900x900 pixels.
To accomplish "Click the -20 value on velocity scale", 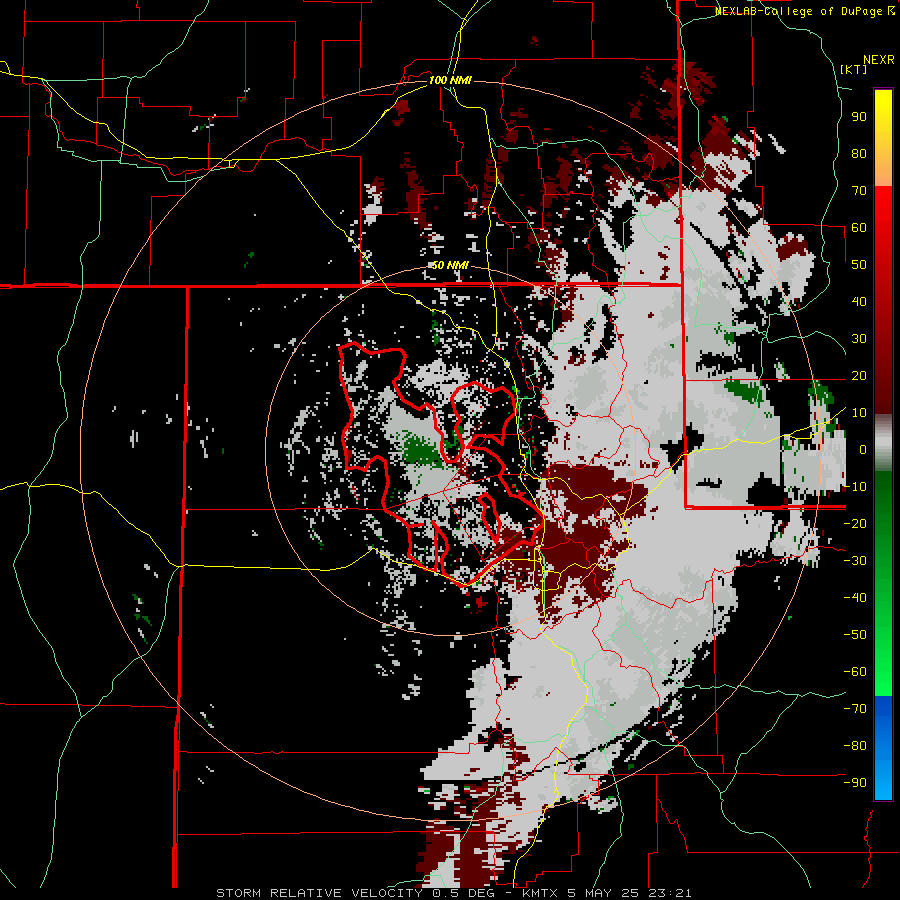I will (x=855, y=524).
